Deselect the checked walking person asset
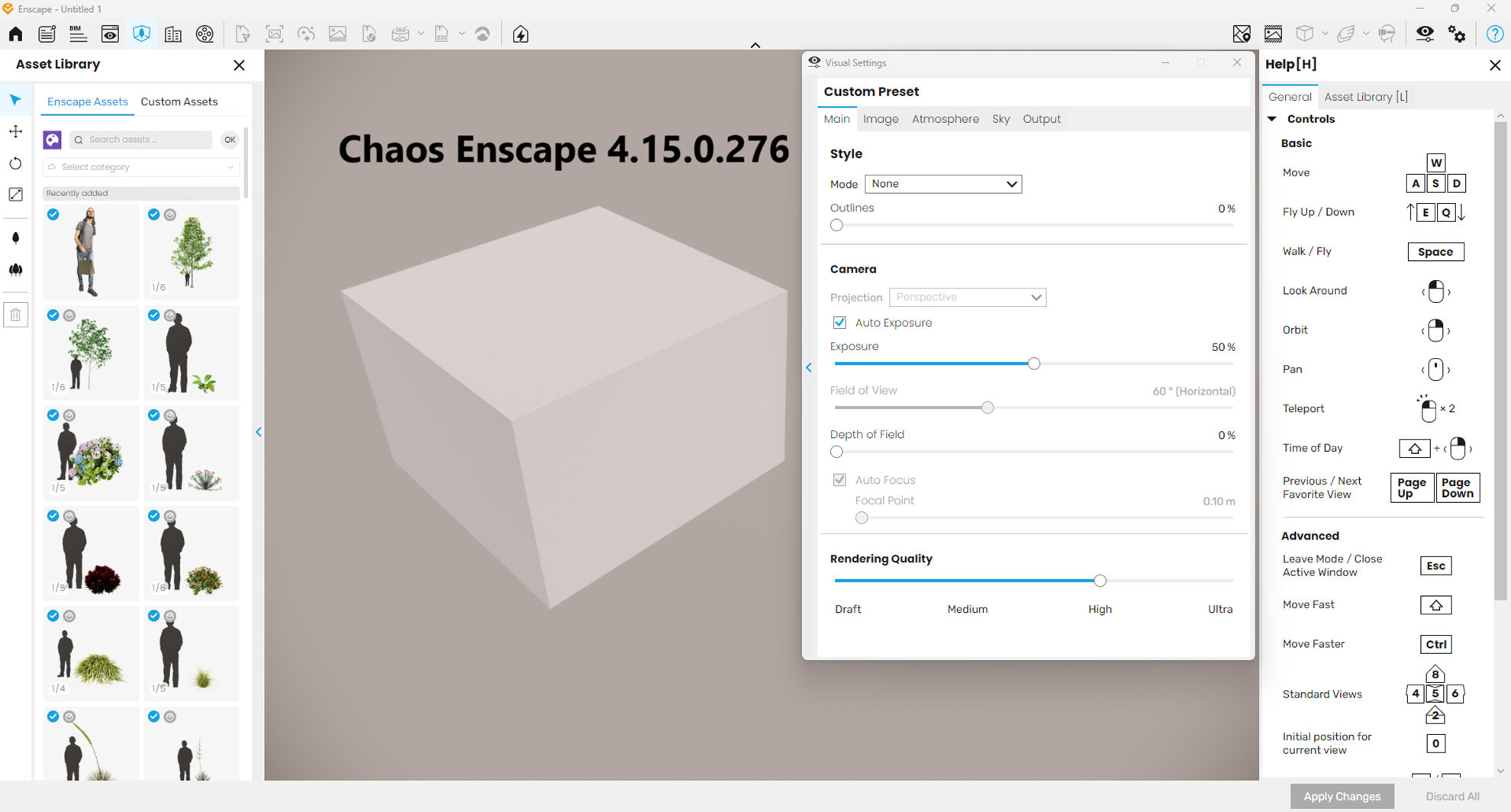Image resolution: width=1511 pixels, height=812 pixels. coord(53,214)
